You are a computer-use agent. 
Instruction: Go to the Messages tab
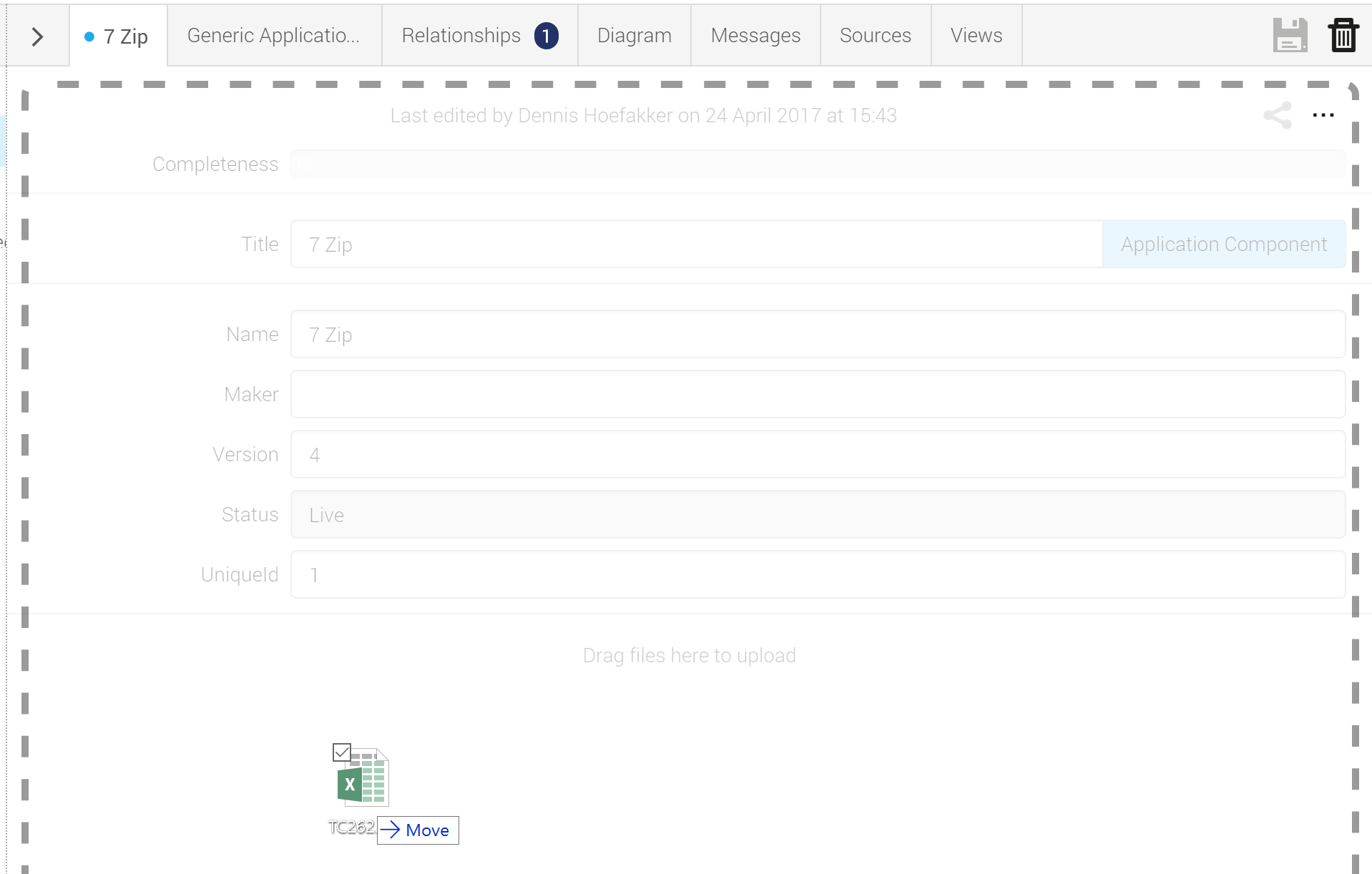[x=755, y=36]
